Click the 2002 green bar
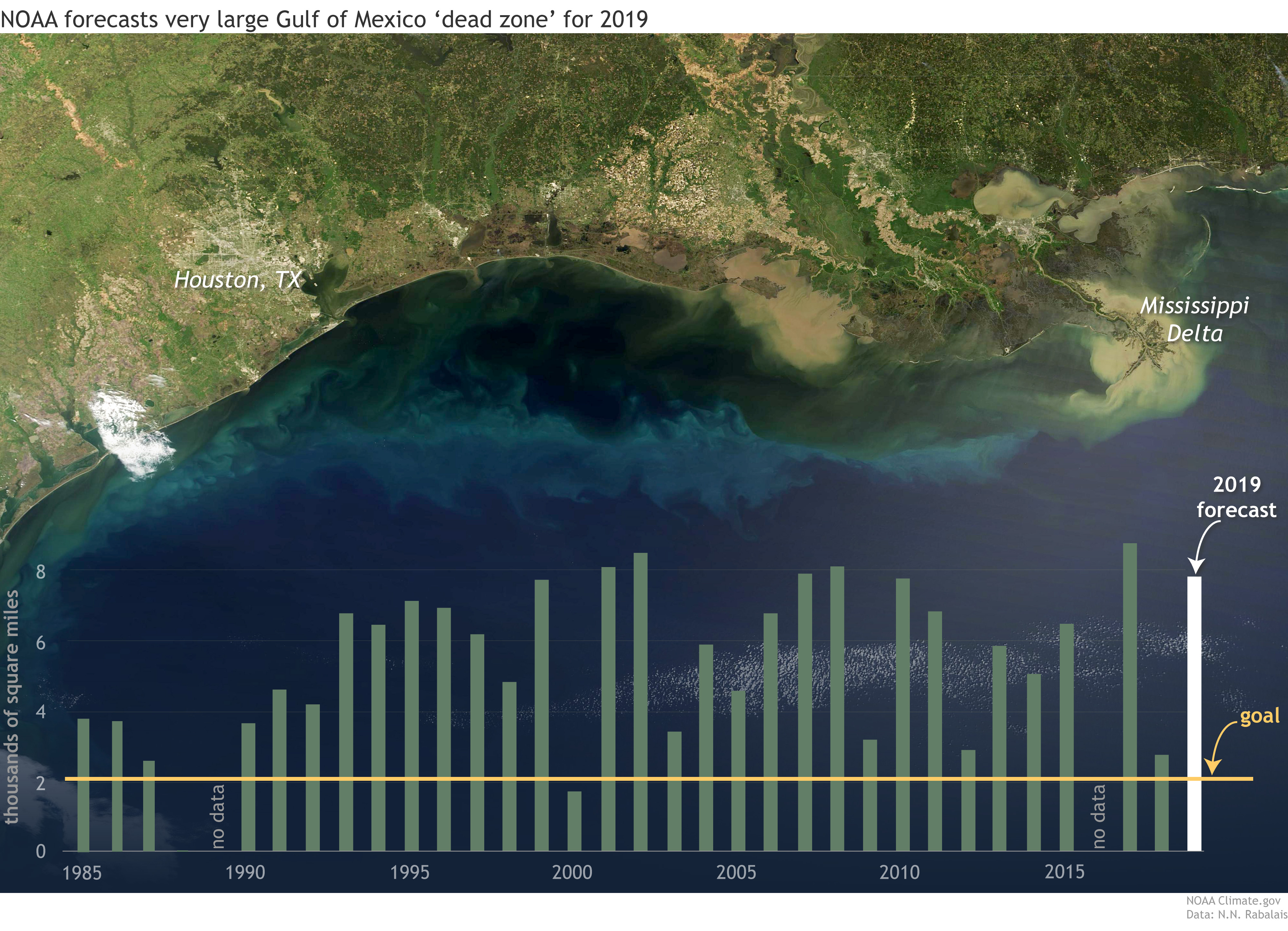The image size is (1288, 931). point(640,702)
